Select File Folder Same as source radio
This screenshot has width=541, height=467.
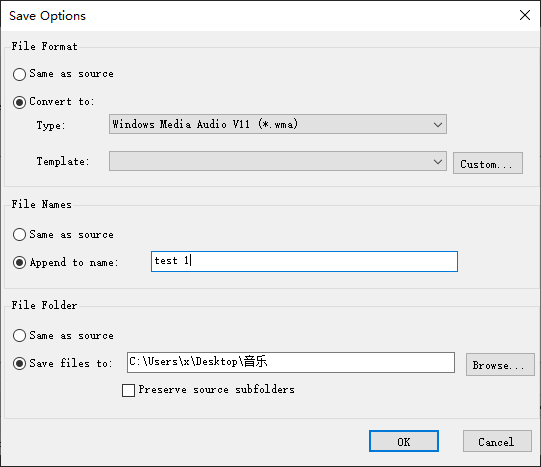tap(19, 335)
